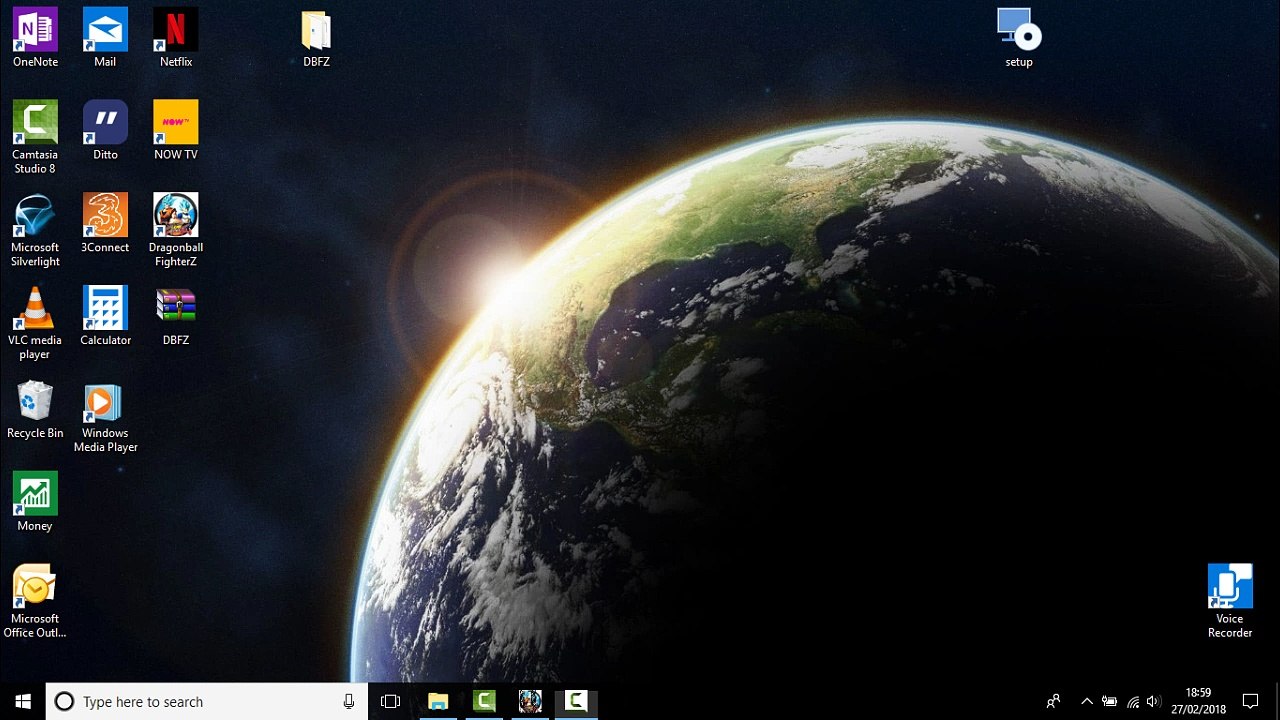
Task: Select the VLC media player icon
Action: (x=35, y=324)
